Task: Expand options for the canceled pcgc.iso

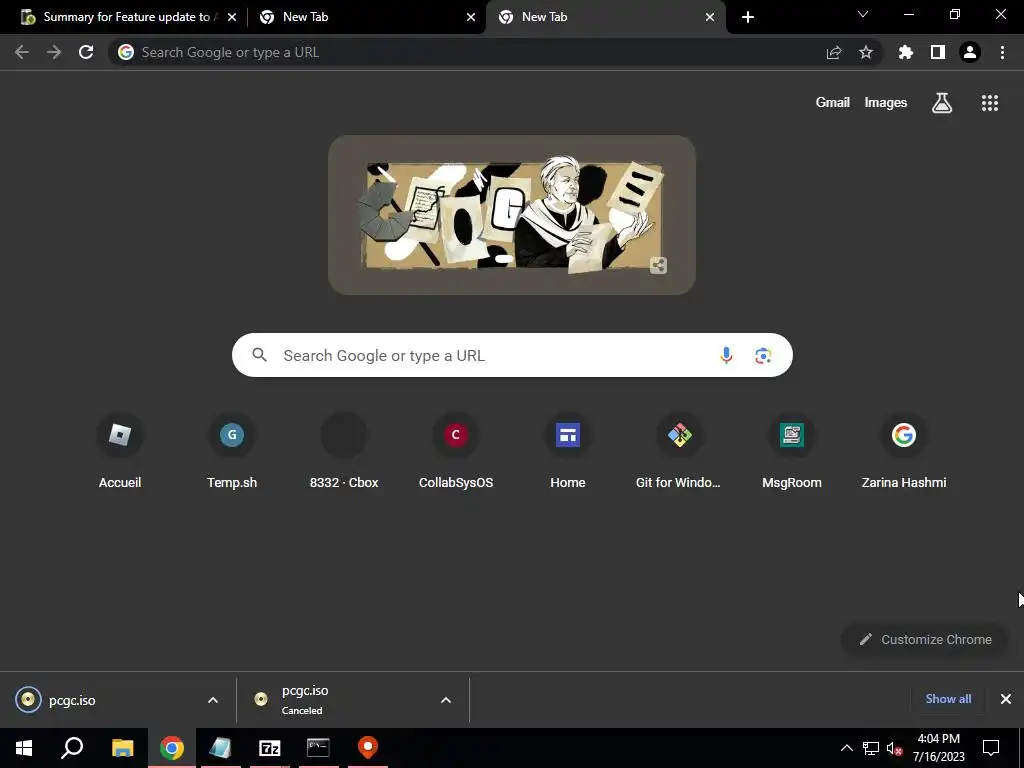Action: pos(446,700)
